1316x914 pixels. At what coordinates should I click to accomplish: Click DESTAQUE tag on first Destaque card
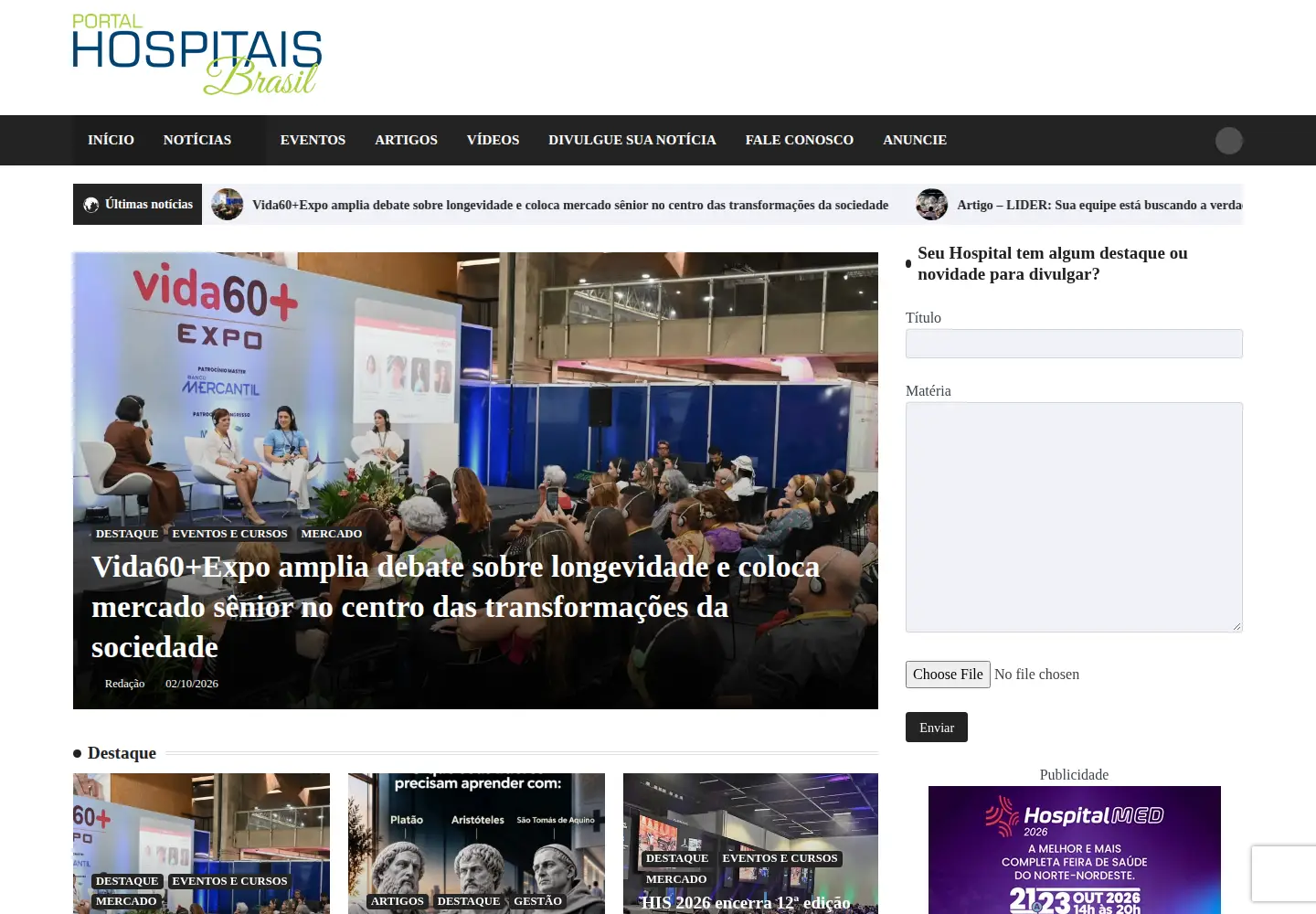point(127,881)
